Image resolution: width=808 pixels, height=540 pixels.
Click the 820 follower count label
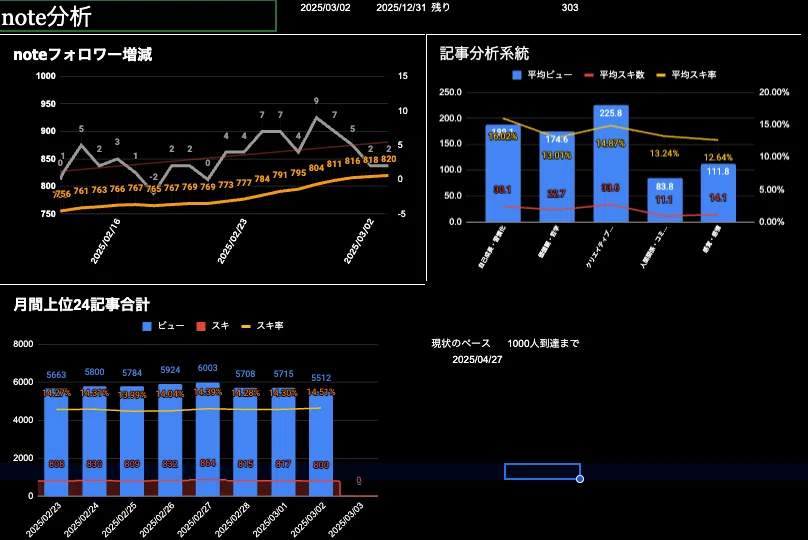tap(389, 159)
